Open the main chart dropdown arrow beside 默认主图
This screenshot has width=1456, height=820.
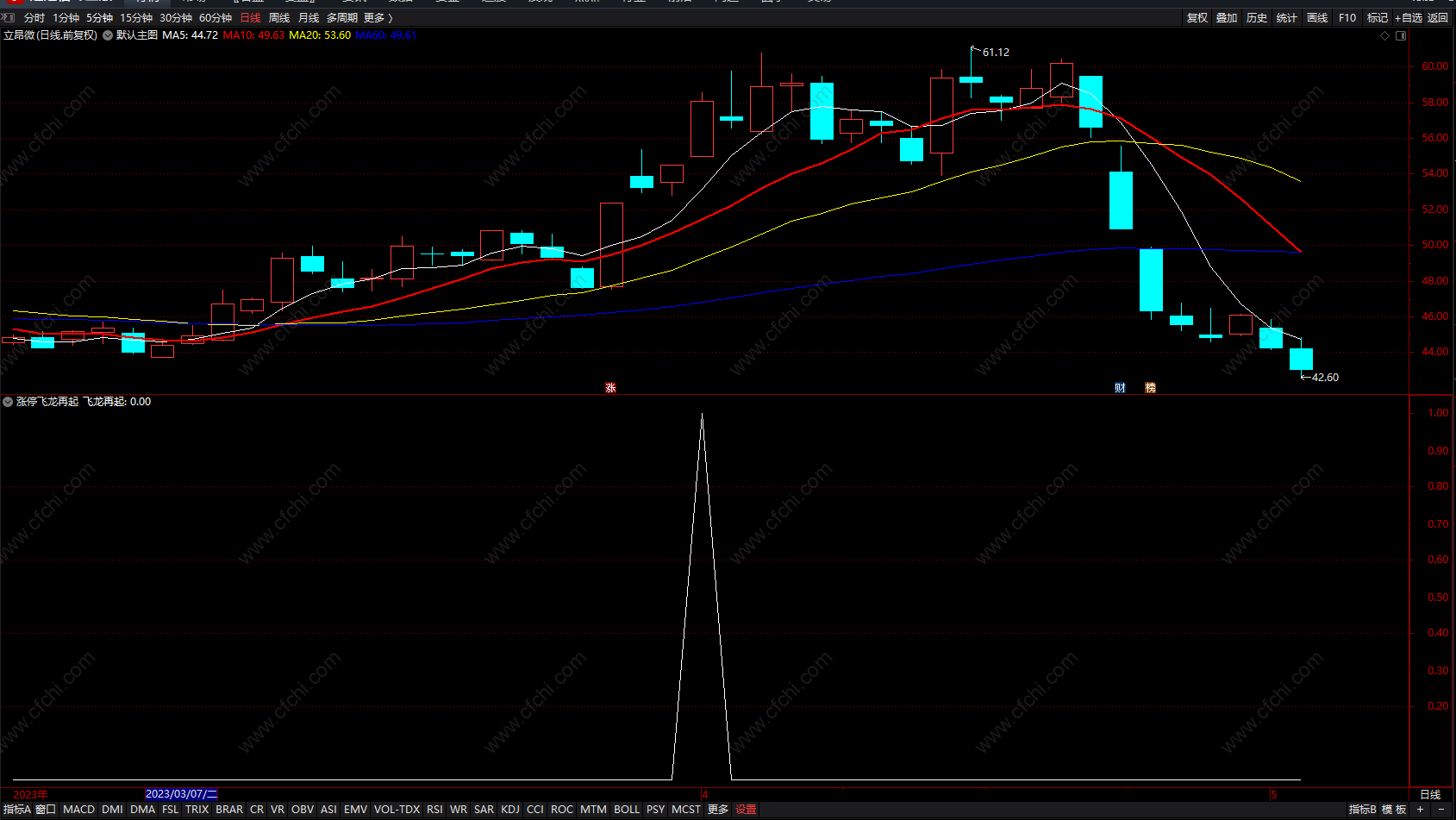point(108,35)
